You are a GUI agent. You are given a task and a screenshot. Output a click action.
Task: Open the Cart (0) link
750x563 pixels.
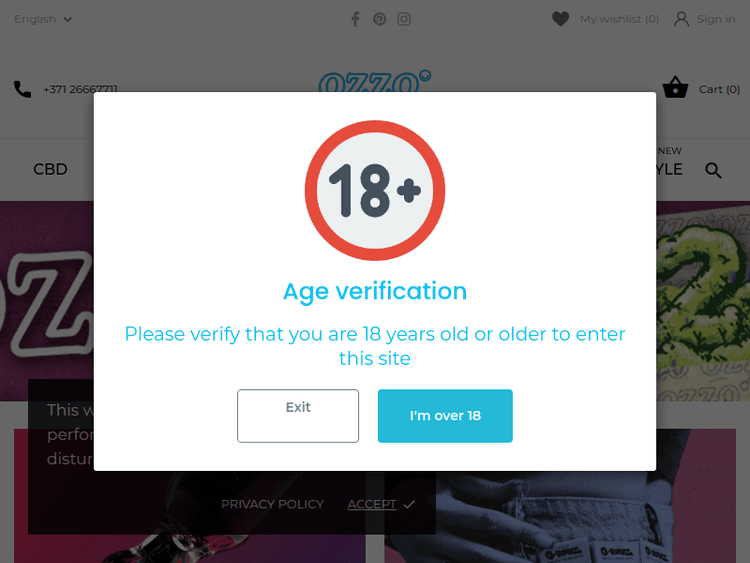(719, 89)
